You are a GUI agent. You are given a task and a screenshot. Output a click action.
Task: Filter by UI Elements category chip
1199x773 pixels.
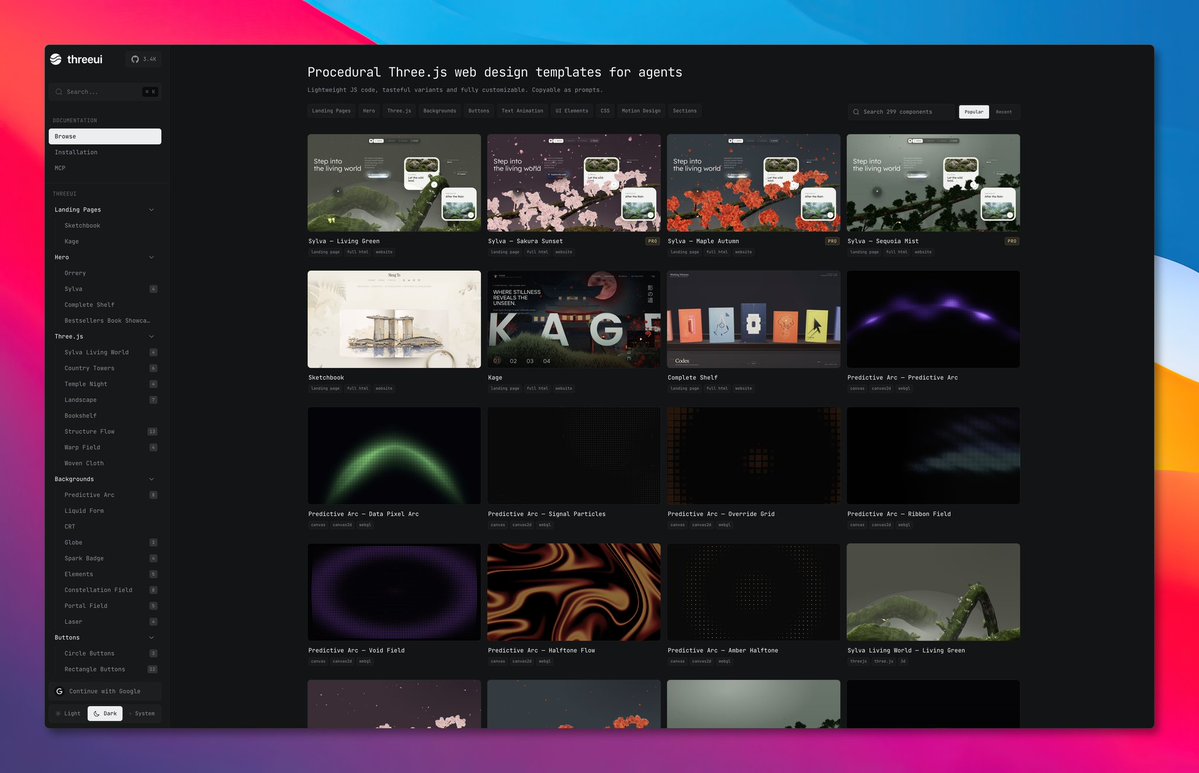(572, 111)
